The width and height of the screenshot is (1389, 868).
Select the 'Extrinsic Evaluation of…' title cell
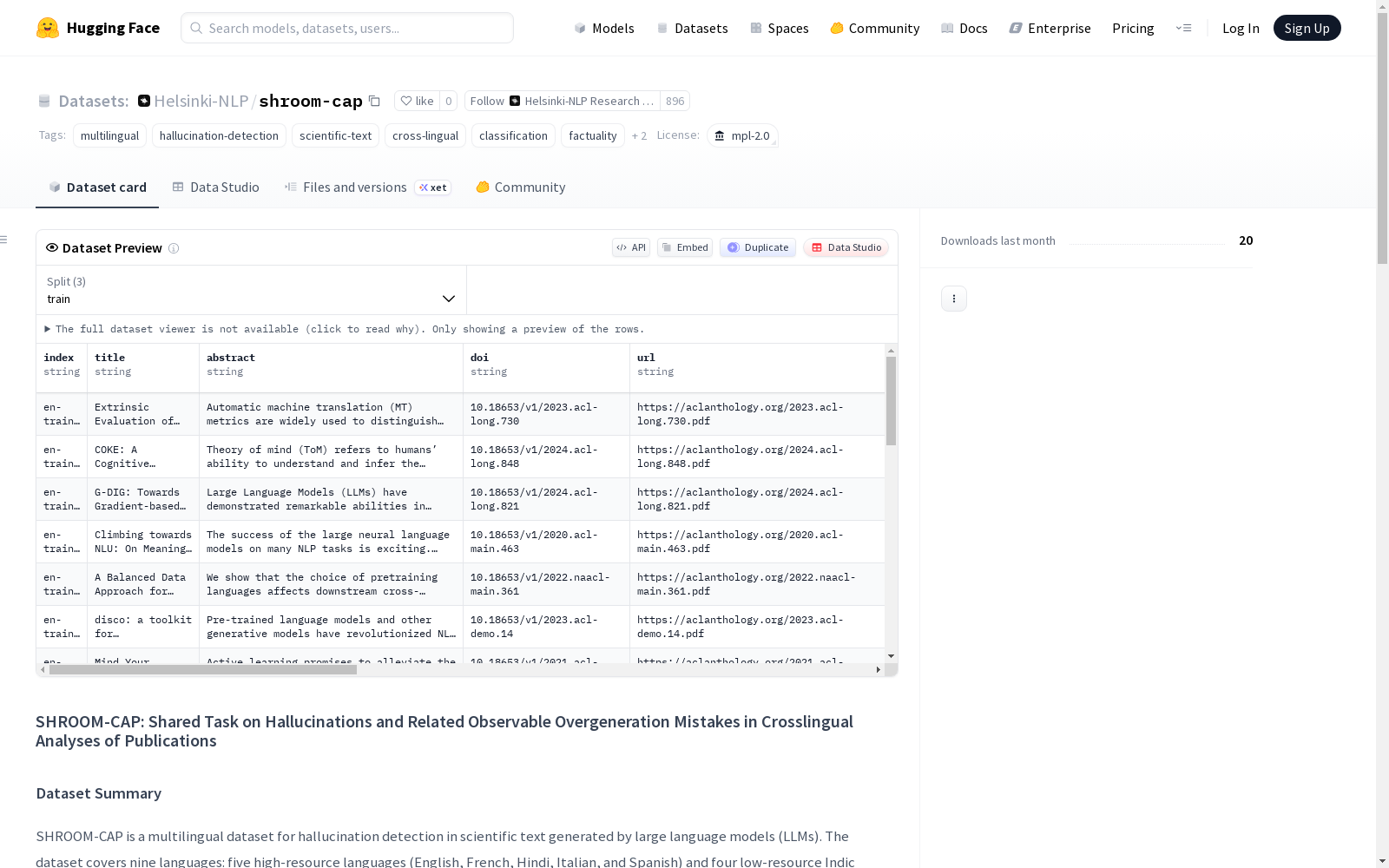point(143,414)
